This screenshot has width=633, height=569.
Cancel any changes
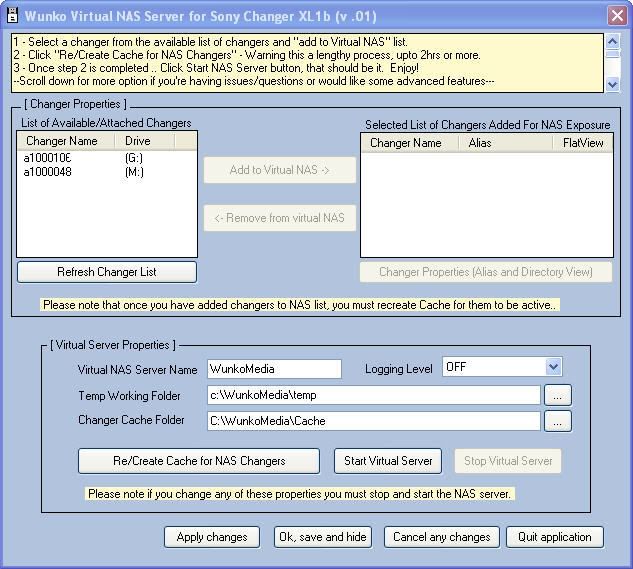pos(442,537)
